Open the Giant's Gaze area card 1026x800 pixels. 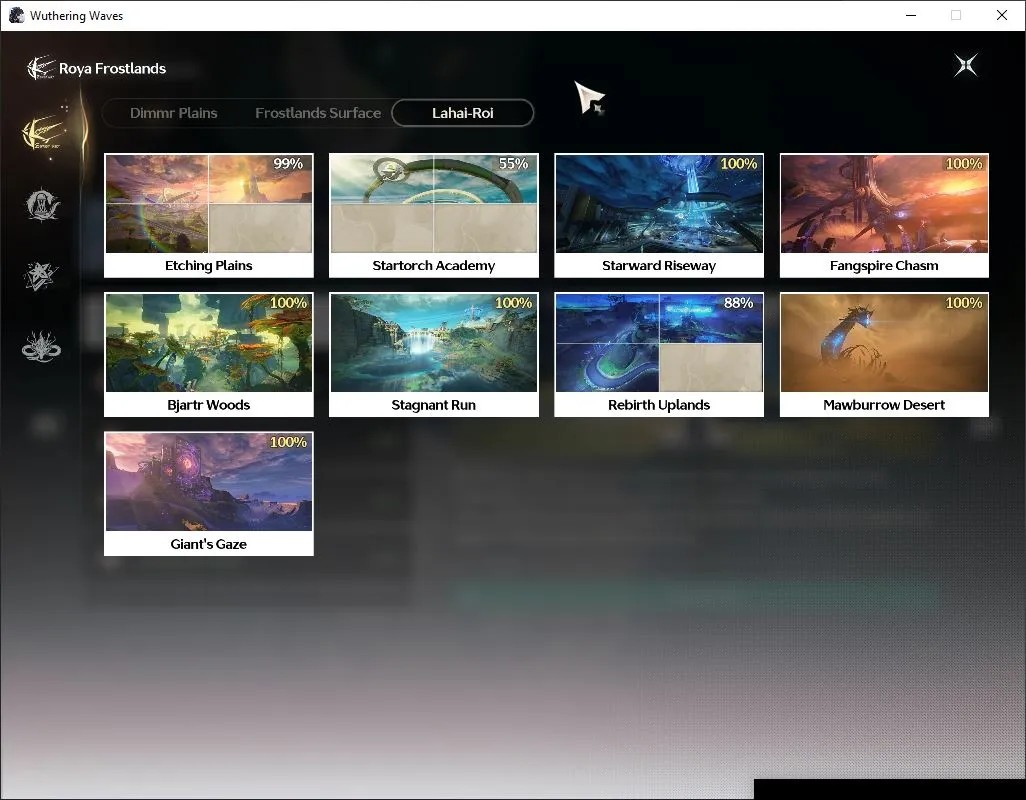click(x=209, y=494)
